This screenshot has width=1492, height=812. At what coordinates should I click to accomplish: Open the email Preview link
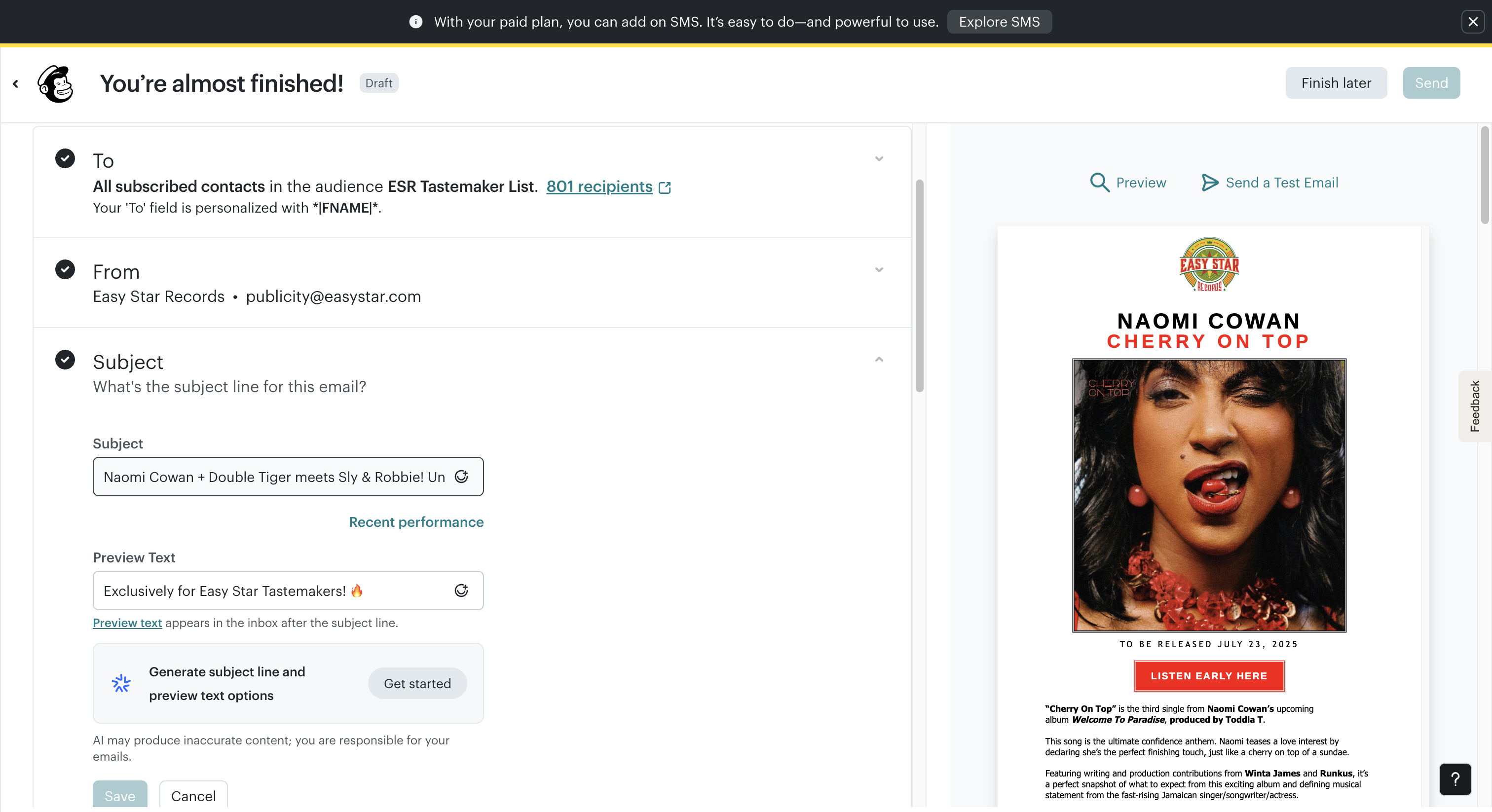coord(1140,183)
